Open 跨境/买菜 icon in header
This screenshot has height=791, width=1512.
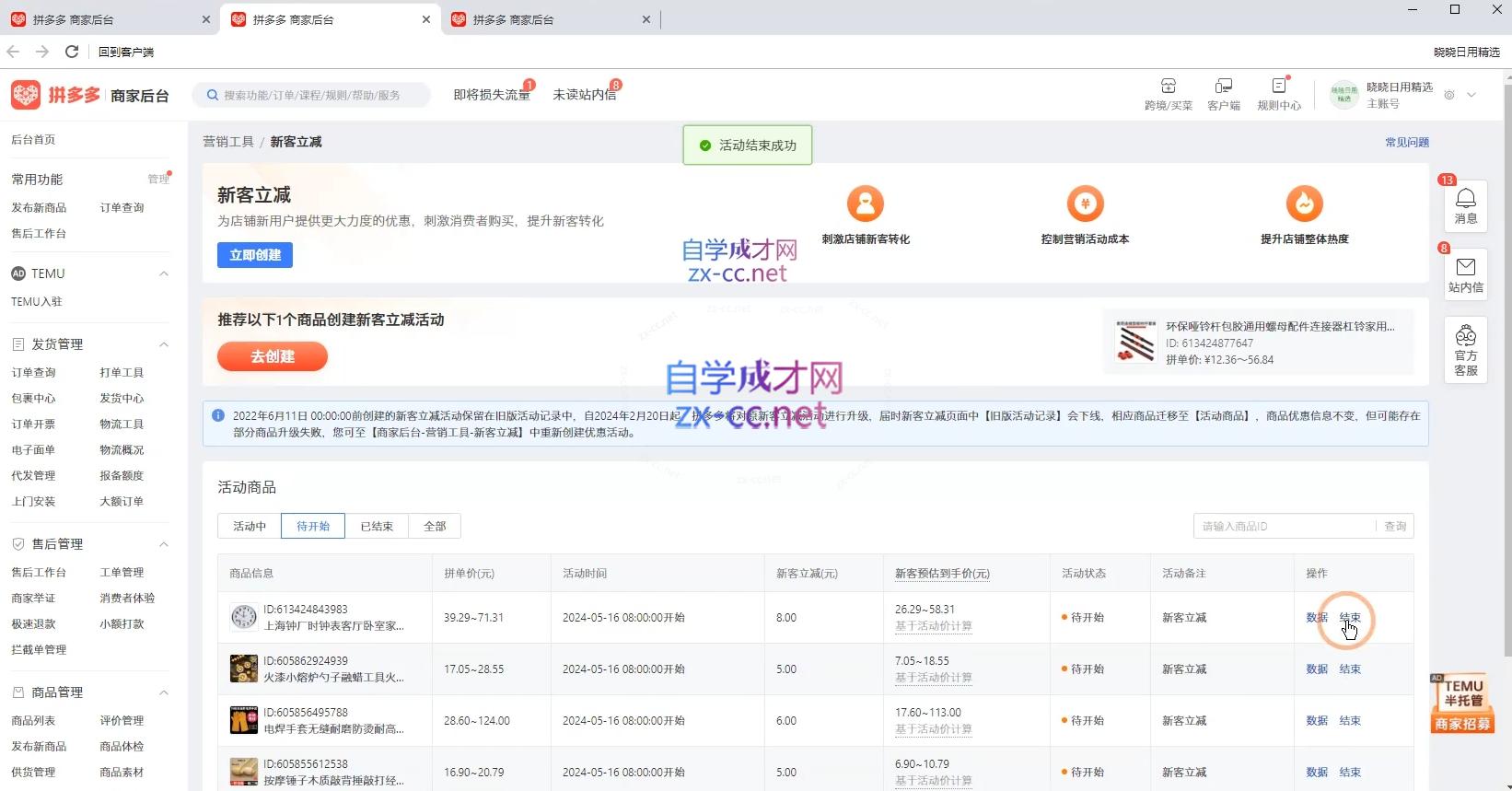(x=1168, y=87)
